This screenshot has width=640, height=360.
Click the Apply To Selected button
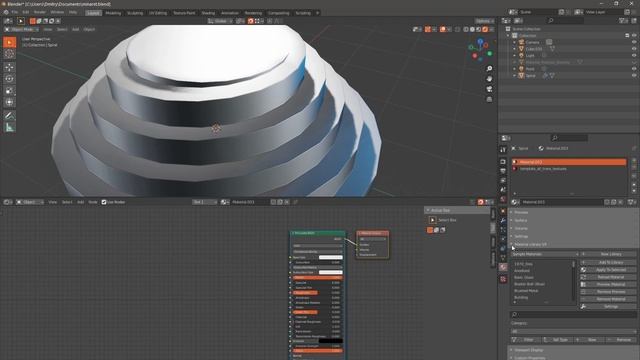608,270
